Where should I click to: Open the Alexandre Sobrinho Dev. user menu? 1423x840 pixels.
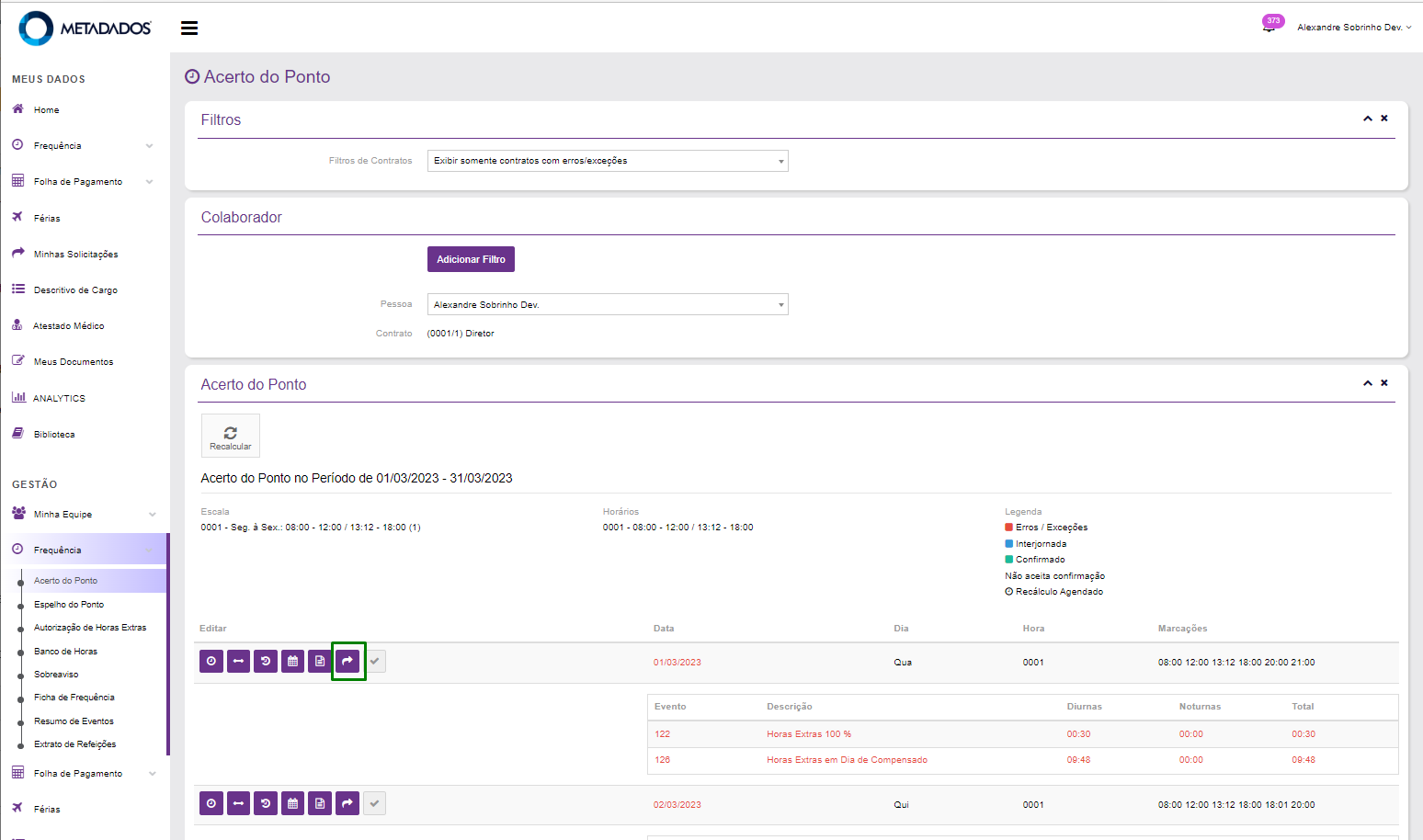(1353, 28)
